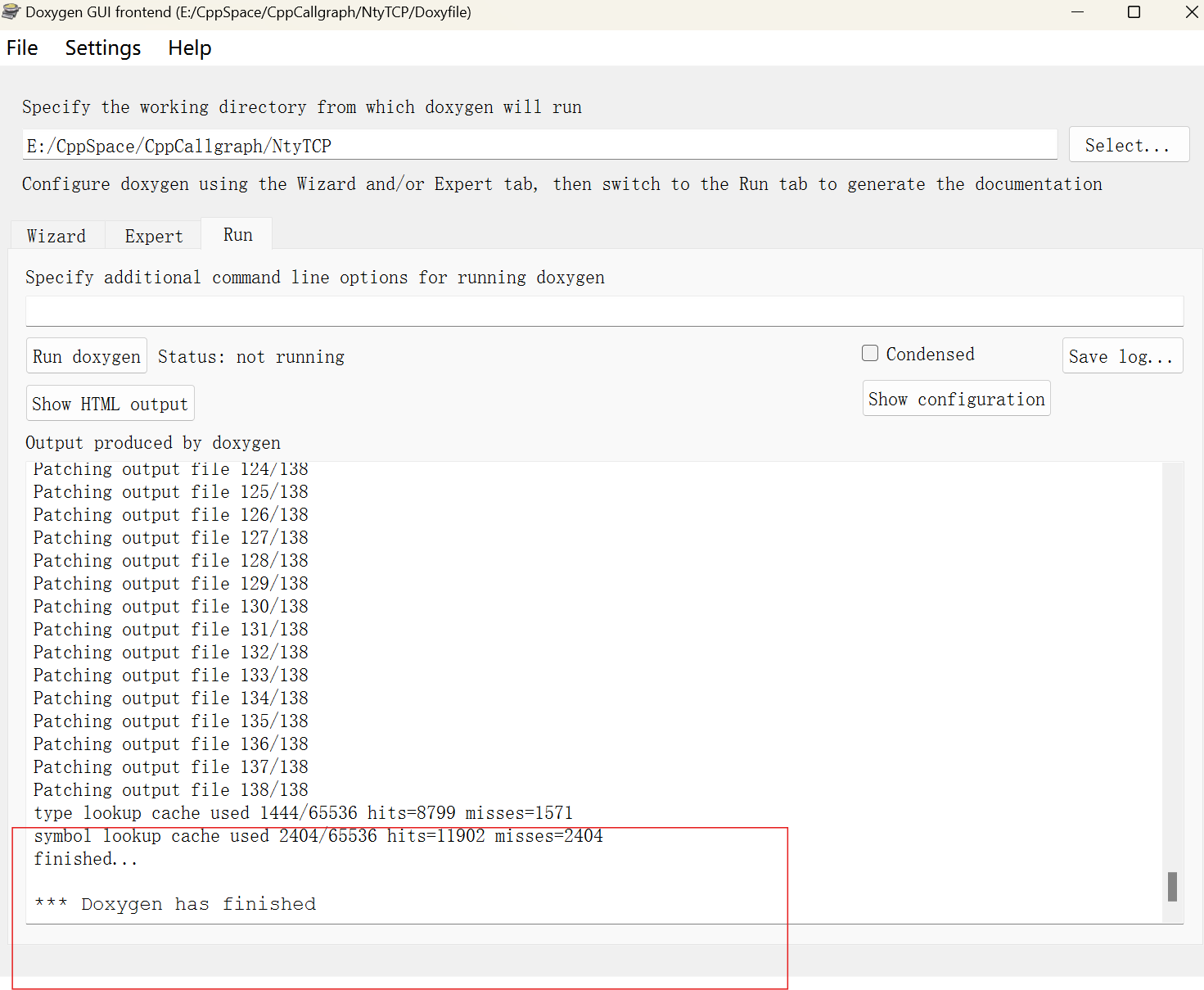Click 'Patching output file 133/138' line
This screenshot has height=990, width=1204.
171,675
